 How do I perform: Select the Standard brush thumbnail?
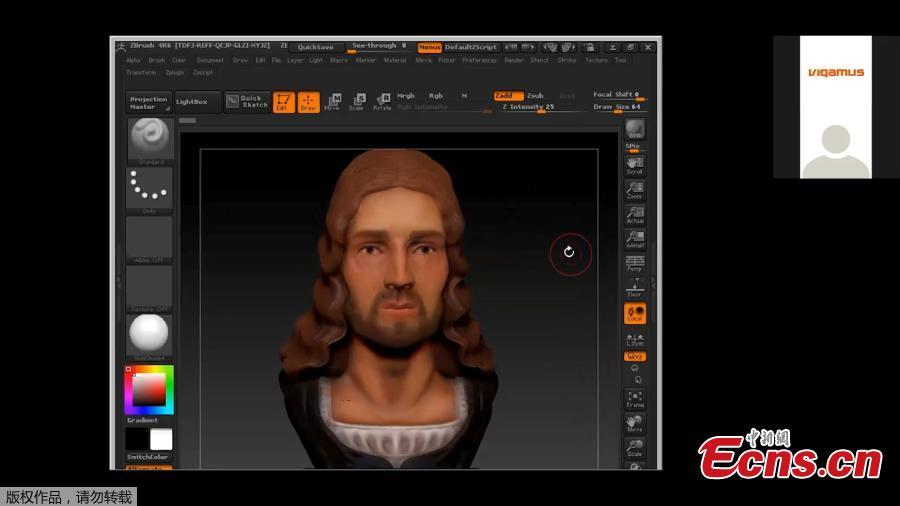(x=149, y=139)
